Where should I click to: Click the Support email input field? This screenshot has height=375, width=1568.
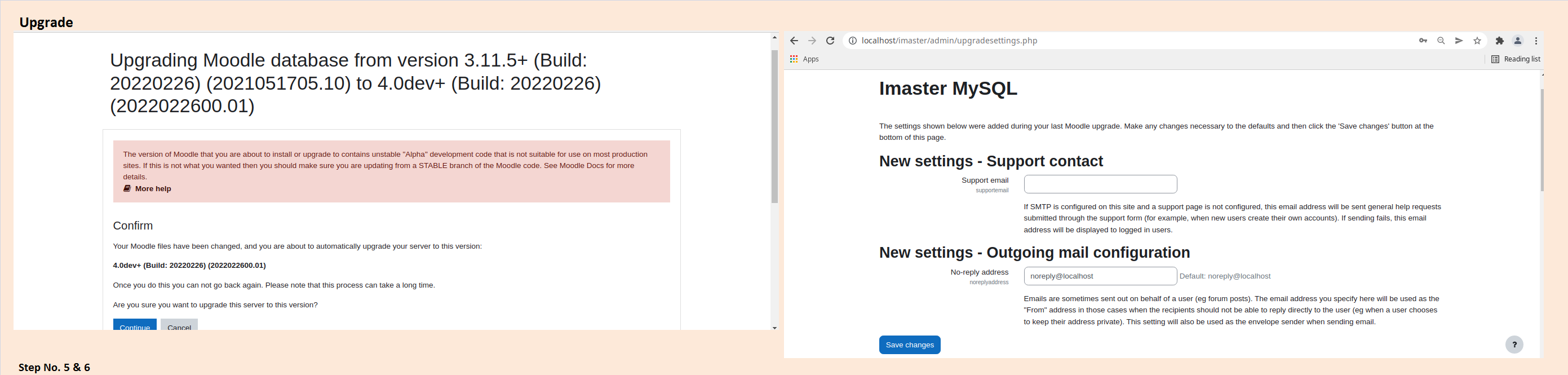click(x=1100, y=184)
